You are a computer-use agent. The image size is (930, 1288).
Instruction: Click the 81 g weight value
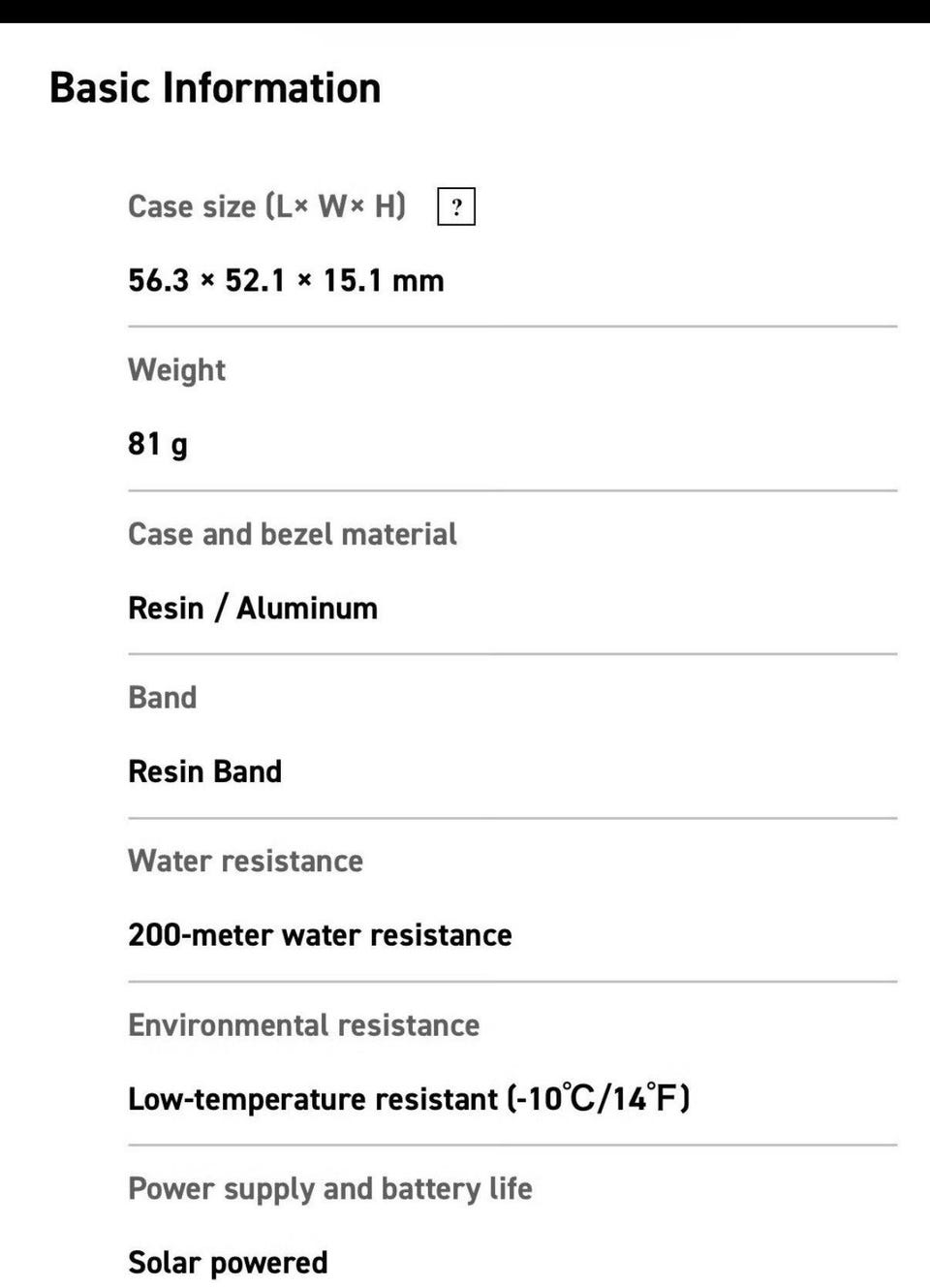coord(157,444)
